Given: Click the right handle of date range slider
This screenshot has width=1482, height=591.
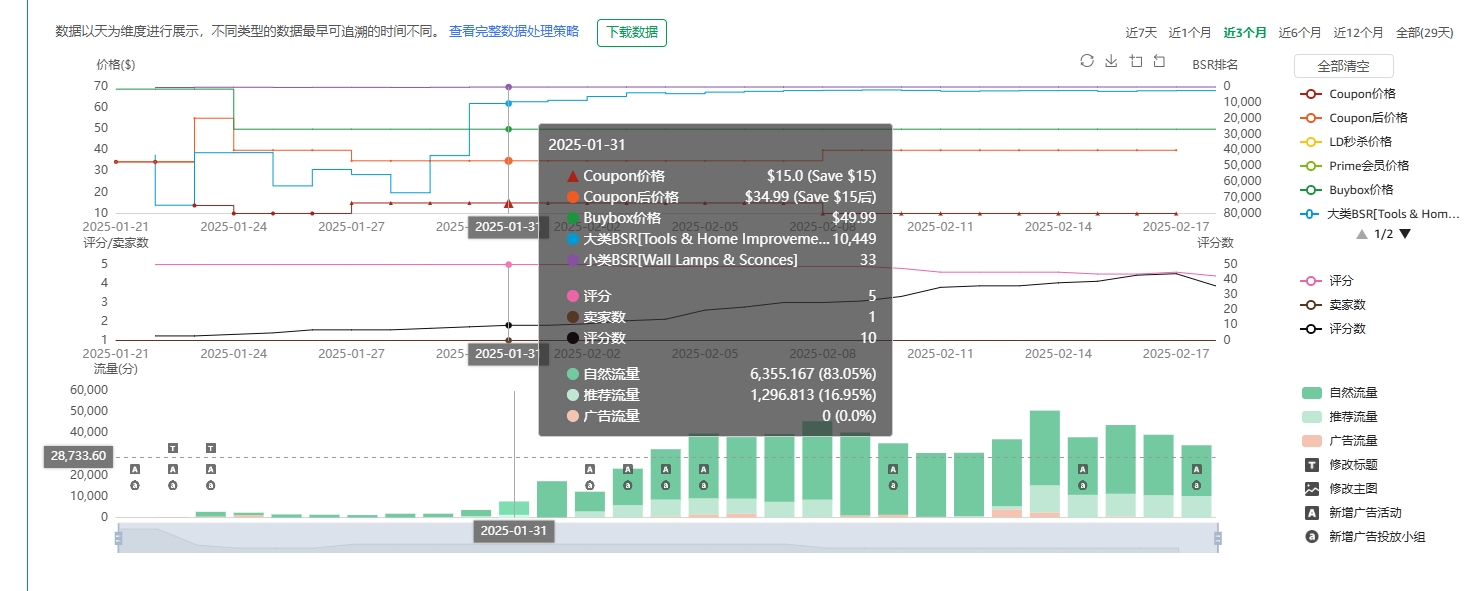Looking at the screenshot, I should (1218, 539).
